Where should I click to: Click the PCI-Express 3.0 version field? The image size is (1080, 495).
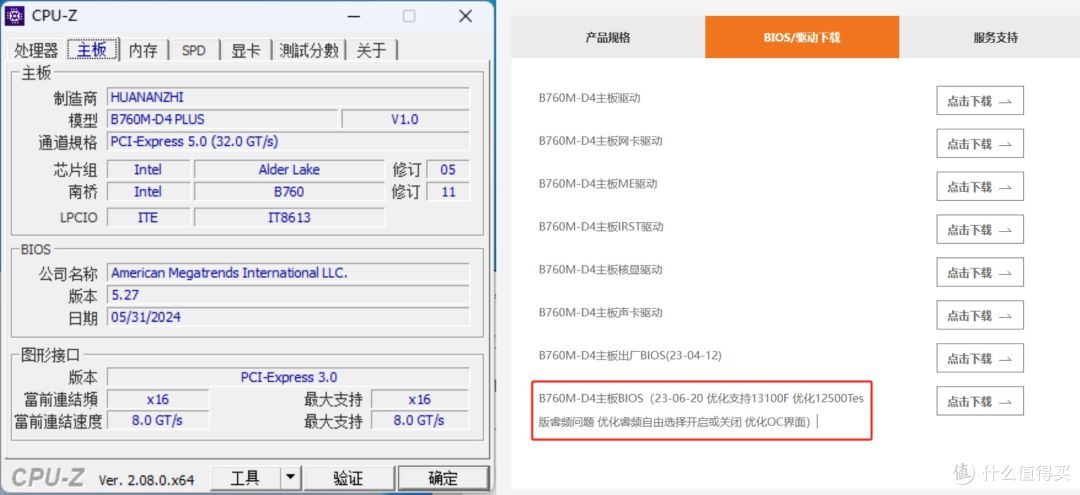pyautogui.click(x=288, y=377)
